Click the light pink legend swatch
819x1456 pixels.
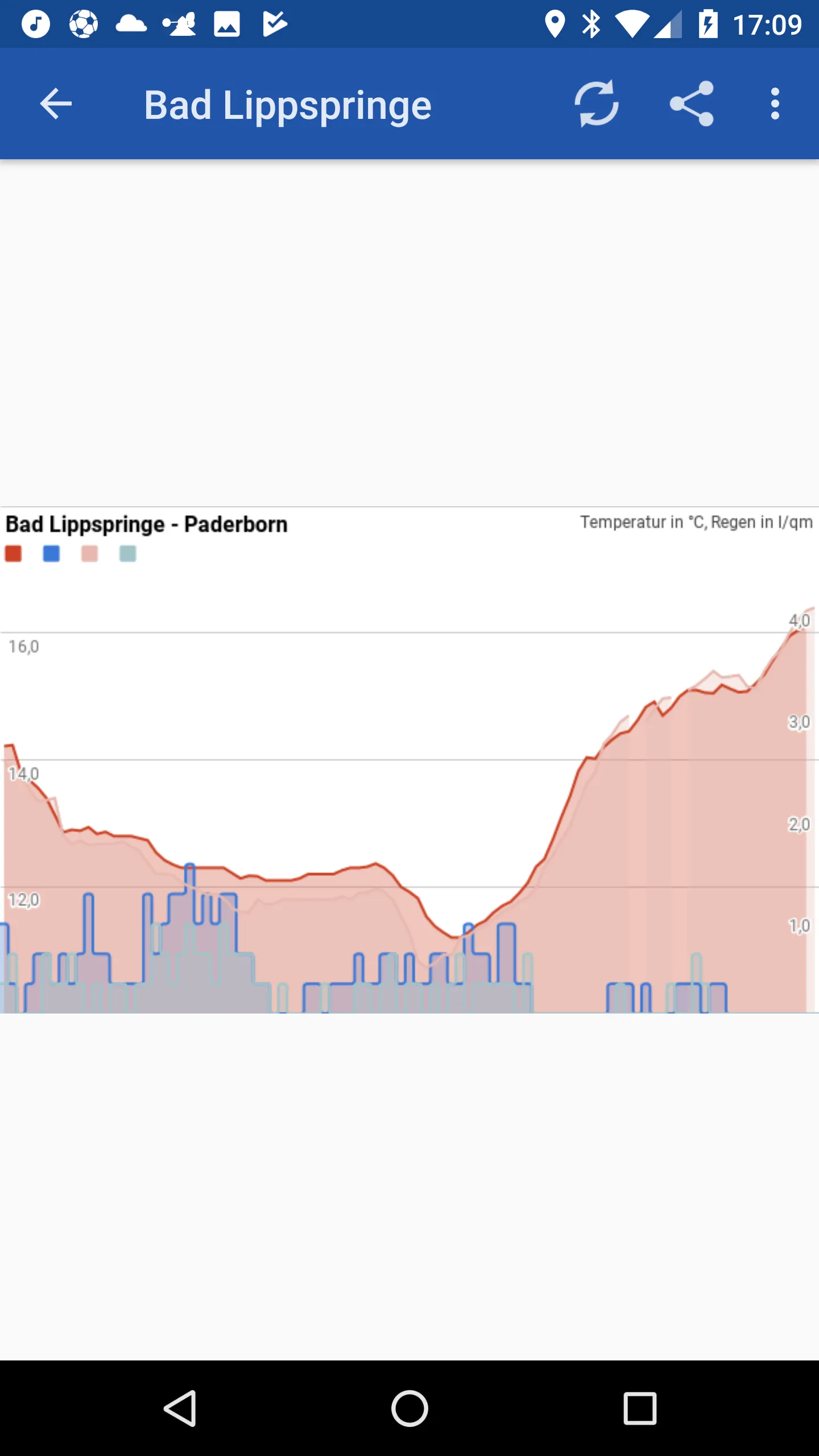coord(89,553)
